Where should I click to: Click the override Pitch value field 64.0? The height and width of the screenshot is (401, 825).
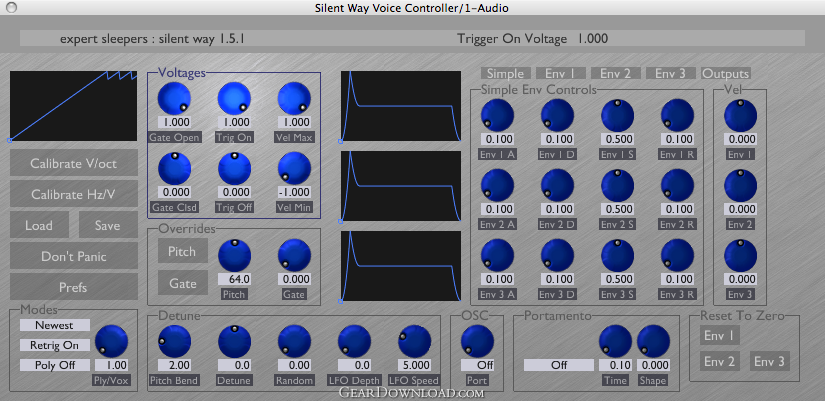(x=234, y=279)
